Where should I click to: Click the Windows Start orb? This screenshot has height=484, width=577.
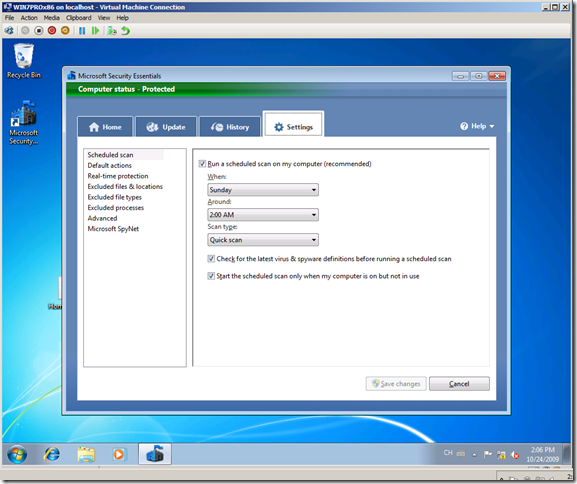click(17, 455)
